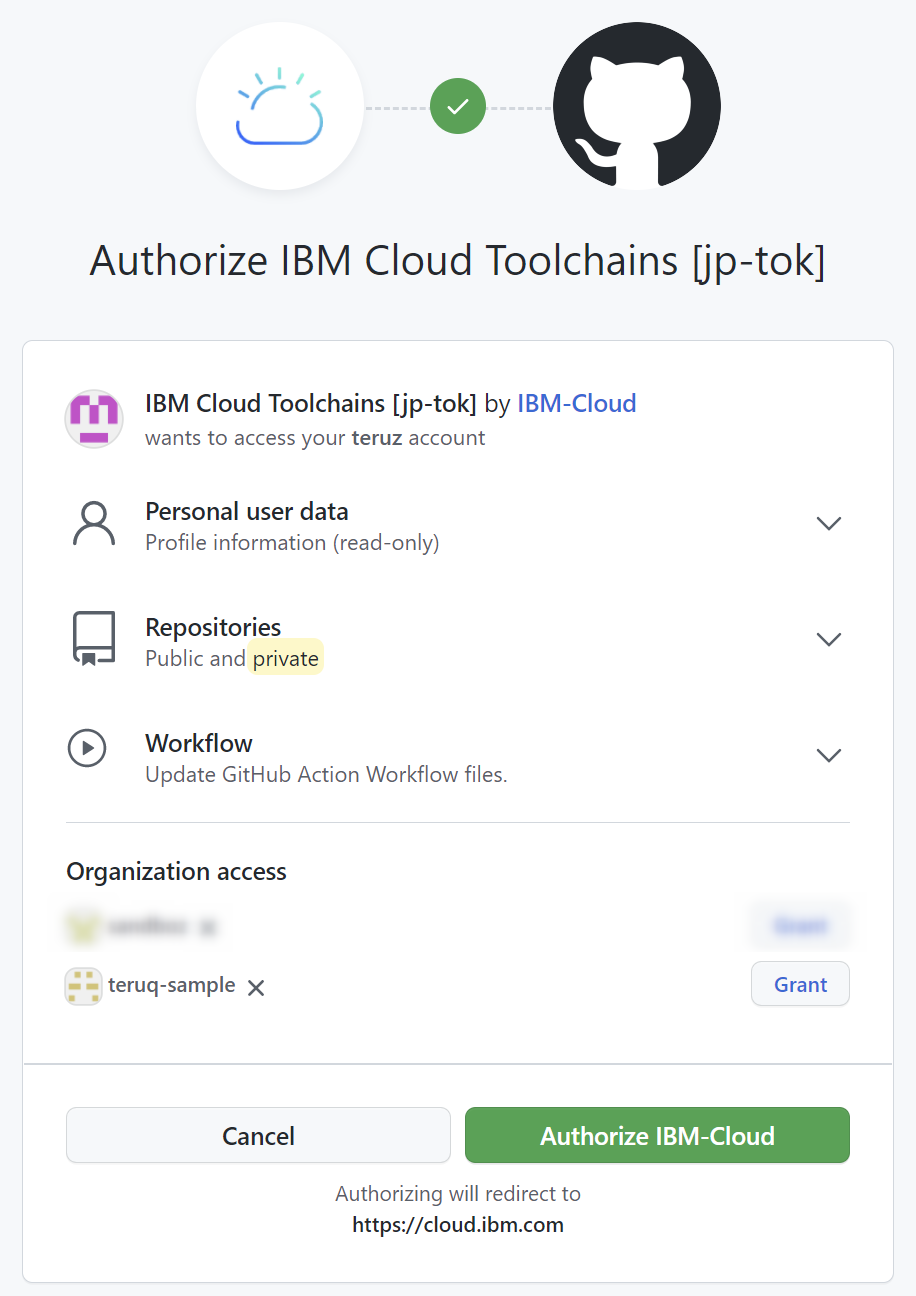
Task: Click the Cancel button
Action: (x=258, y=1135)
